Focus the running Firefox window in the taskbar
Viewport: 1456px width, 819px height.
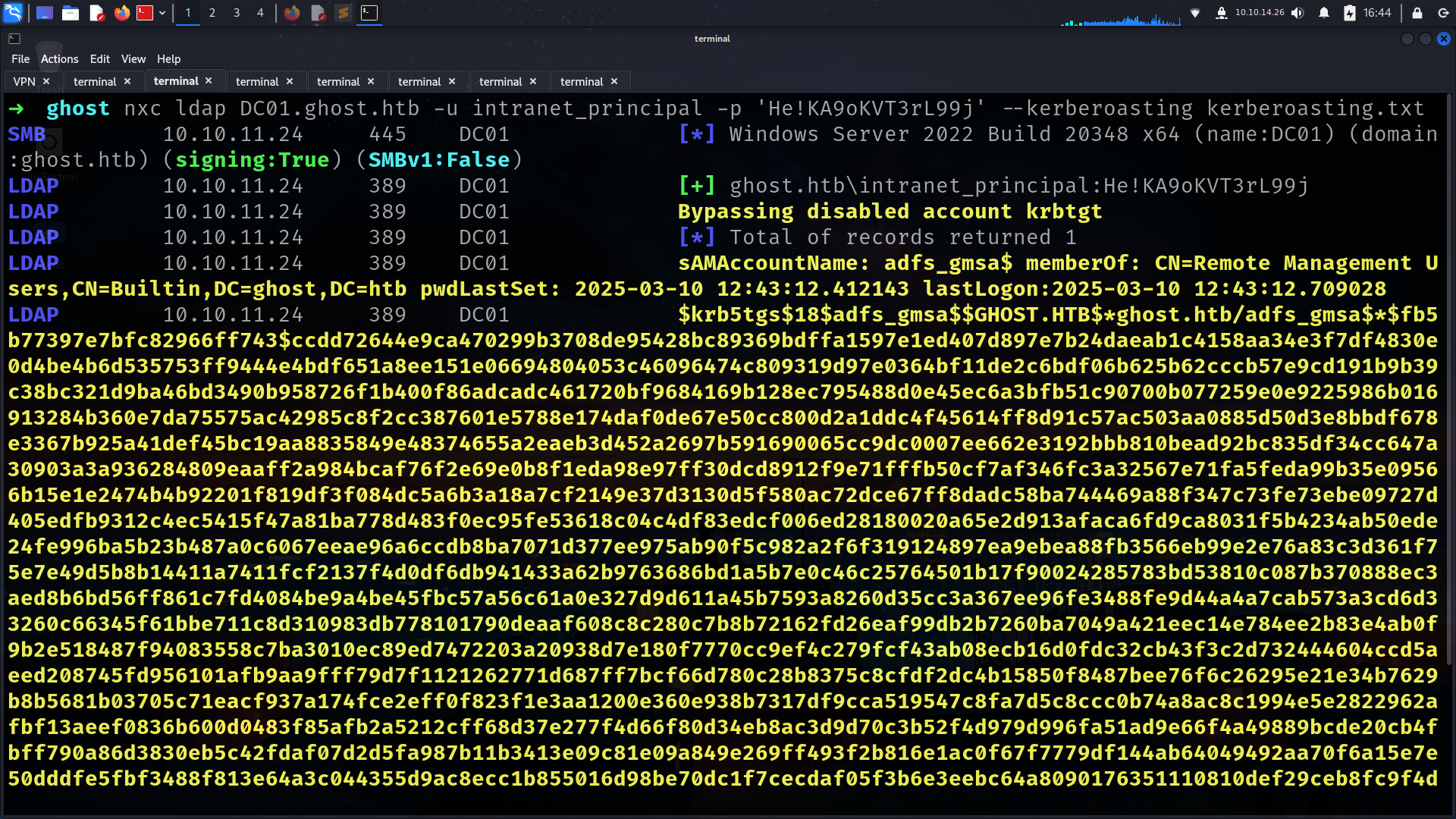pyautogui.click(x=292, y=13)
